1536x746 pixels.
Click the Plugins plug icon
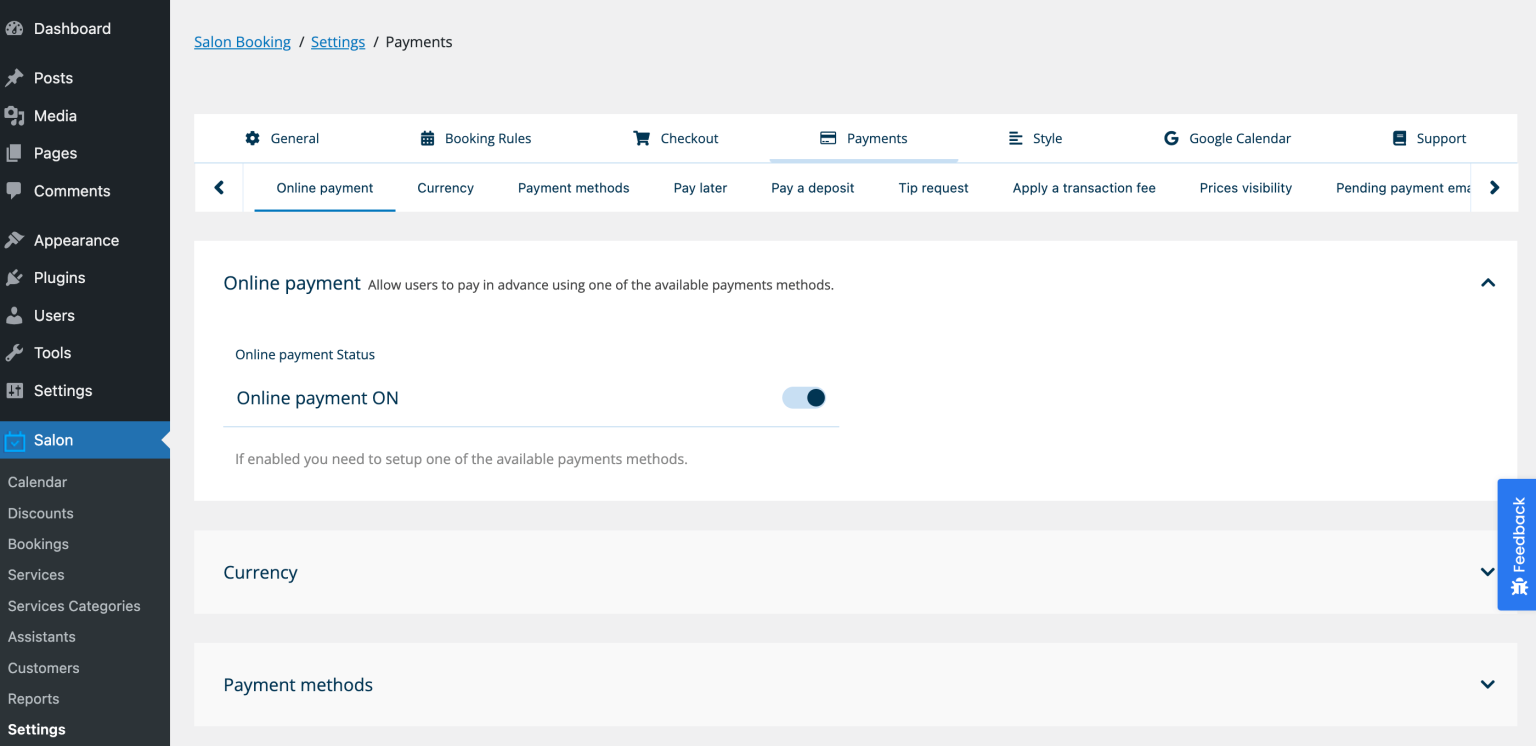(x=14, y=278)
